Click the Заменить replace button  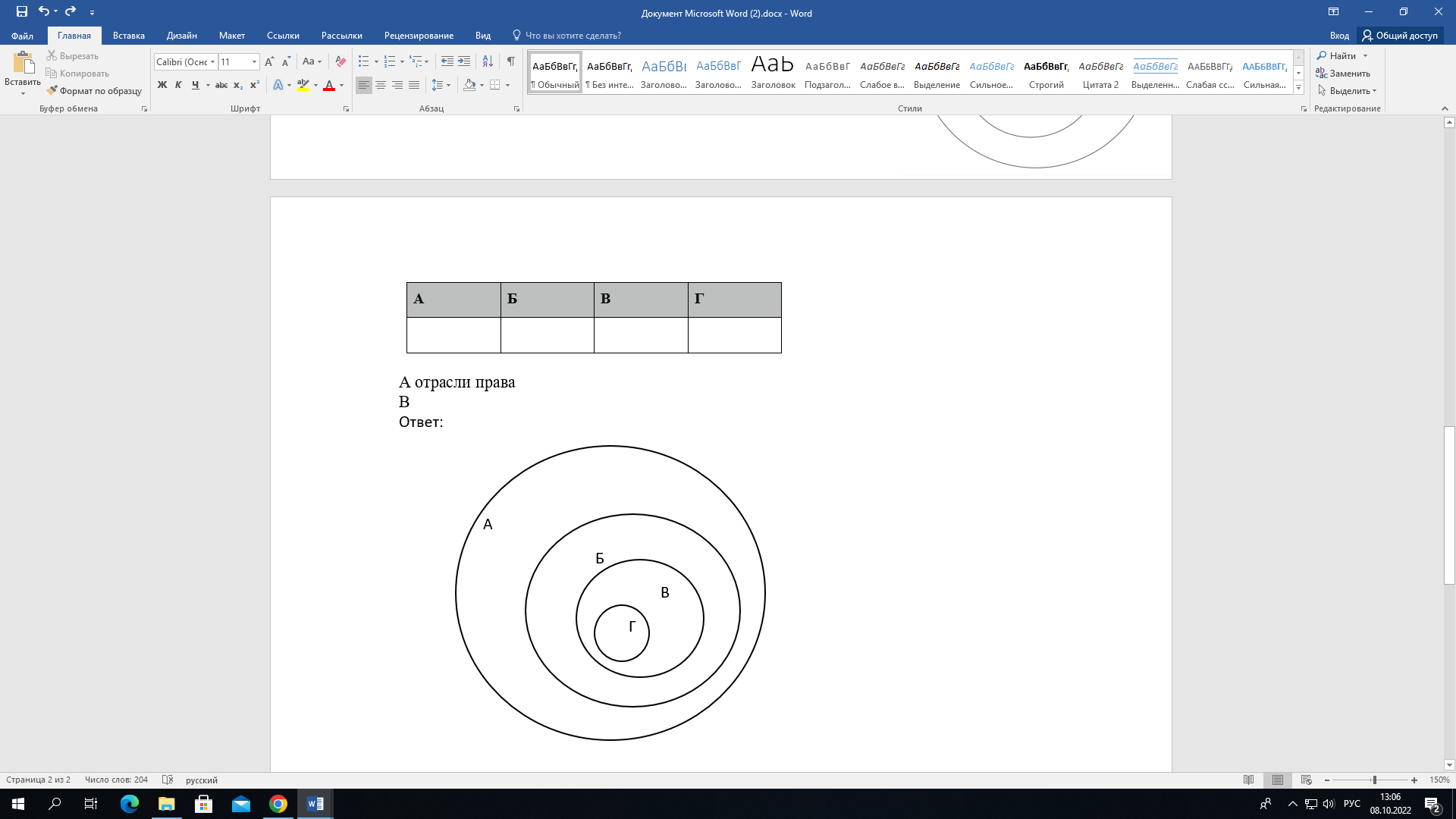point(1343,73)
